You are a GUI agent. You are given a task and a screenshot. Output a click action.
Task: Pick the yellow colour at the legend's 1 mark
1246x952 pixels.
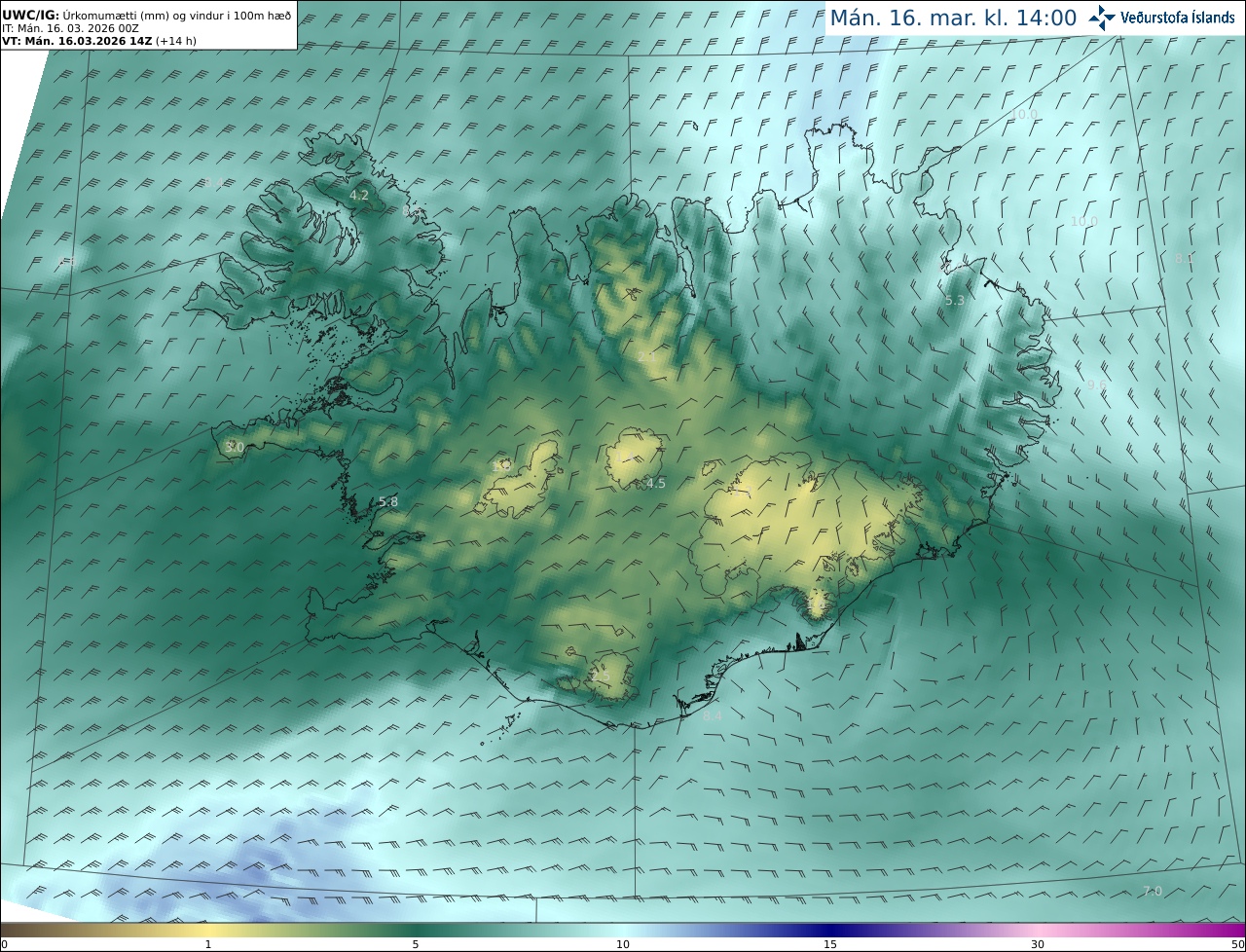[207, 930]
